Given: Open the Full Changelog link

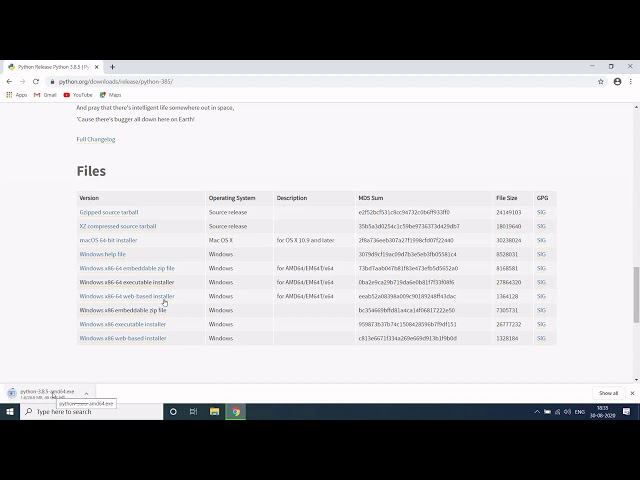Looking at the screenshot, I should coord(96,139).
